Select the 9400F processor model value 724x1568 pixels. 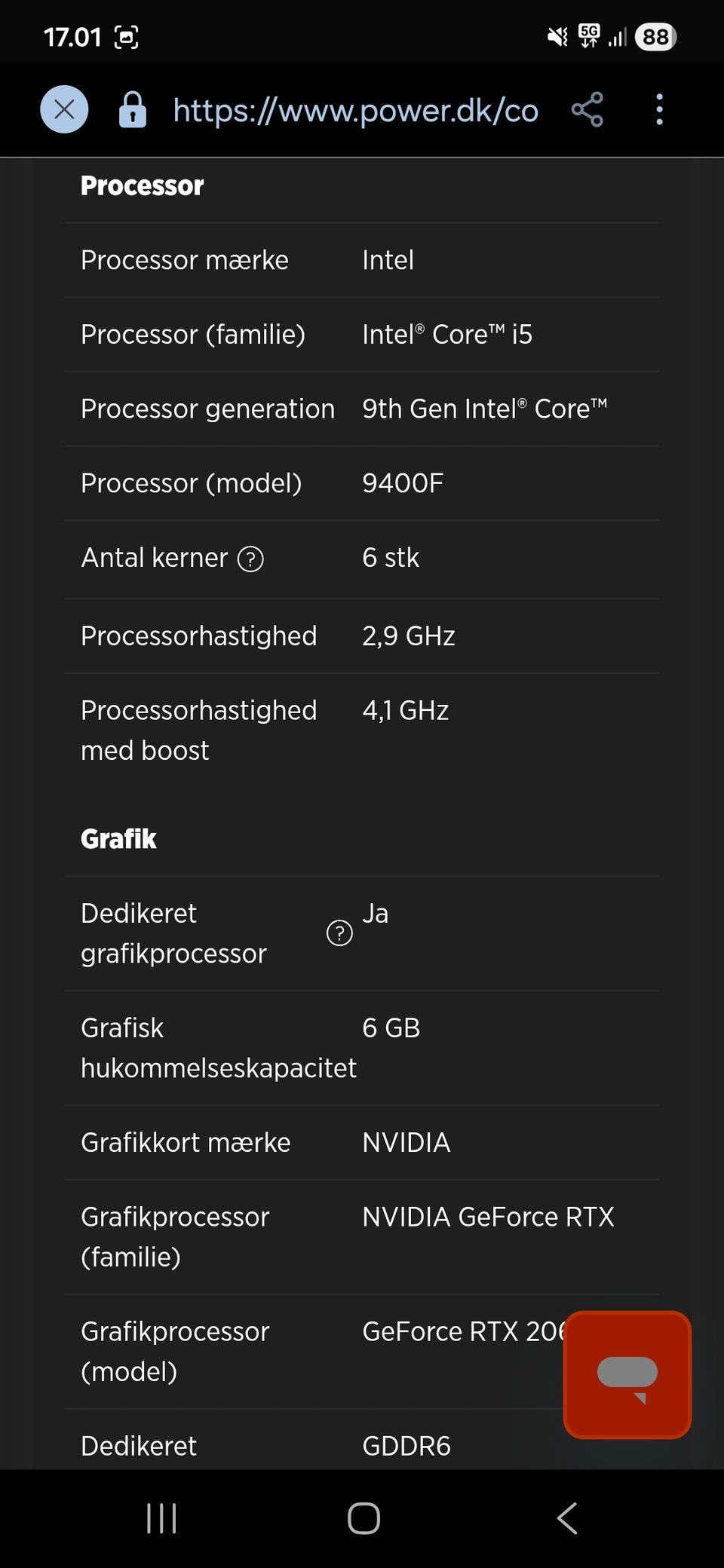(x=403, y=483)
